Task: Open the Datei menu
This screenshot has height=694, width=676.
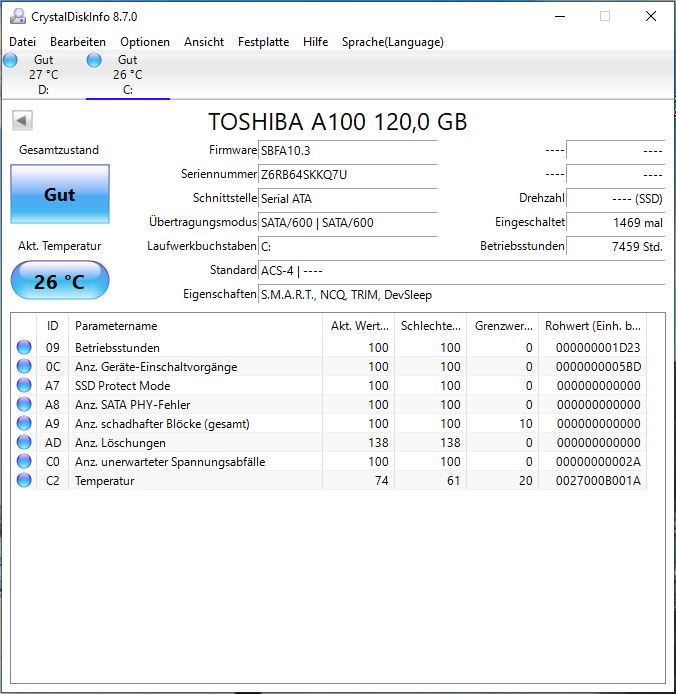Action: pos(23,42)
